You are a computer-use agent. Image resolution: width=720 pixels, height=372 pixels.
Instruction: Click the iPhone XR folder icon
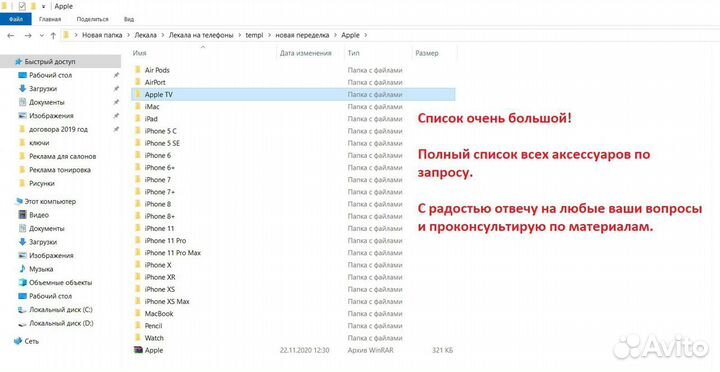click(138, 277)
